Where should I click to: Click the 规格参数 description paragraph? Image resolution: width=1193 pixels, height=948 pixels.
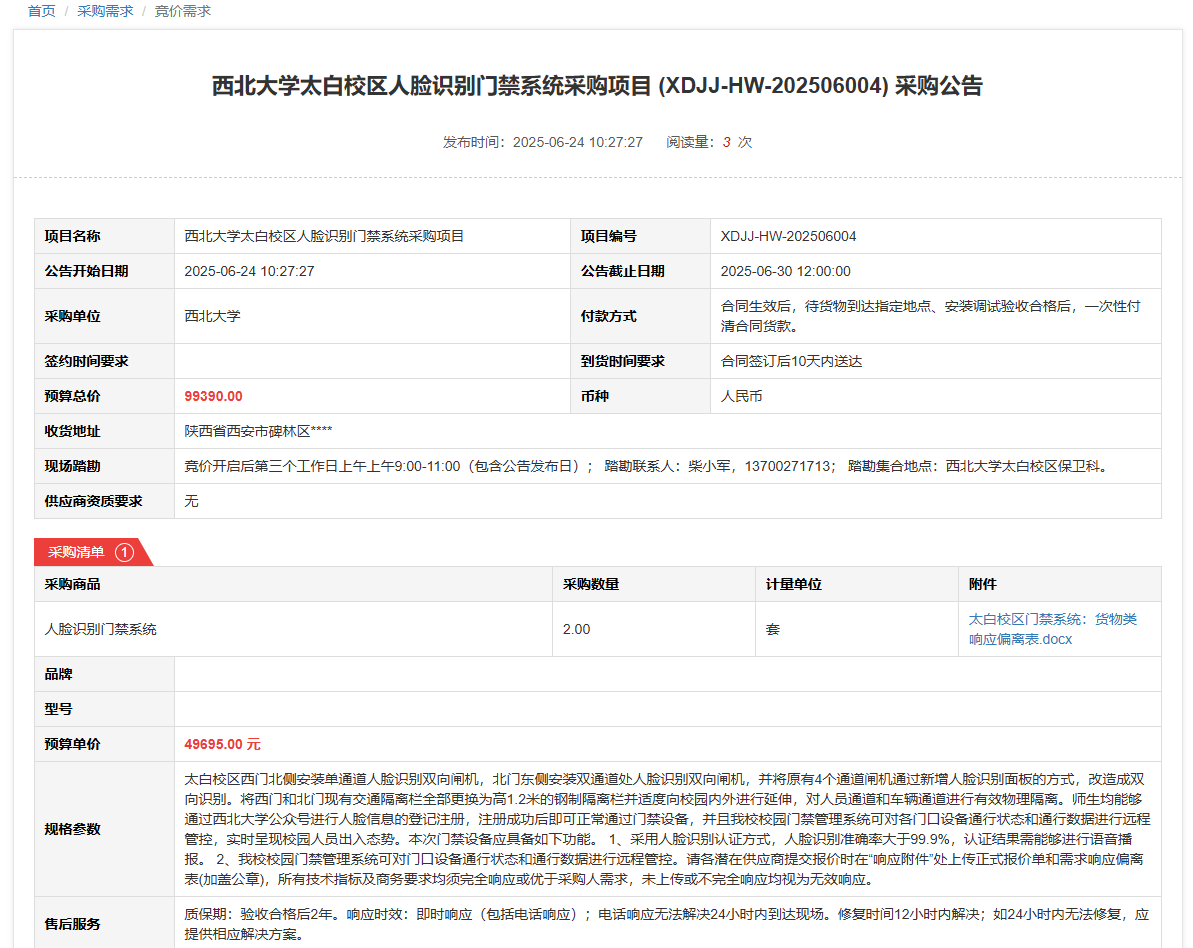tap(666, 829)
